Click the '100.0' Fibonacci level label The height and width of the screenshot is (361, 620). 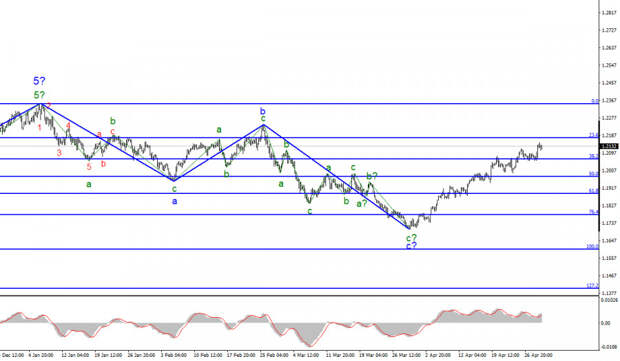click(593, 247)
